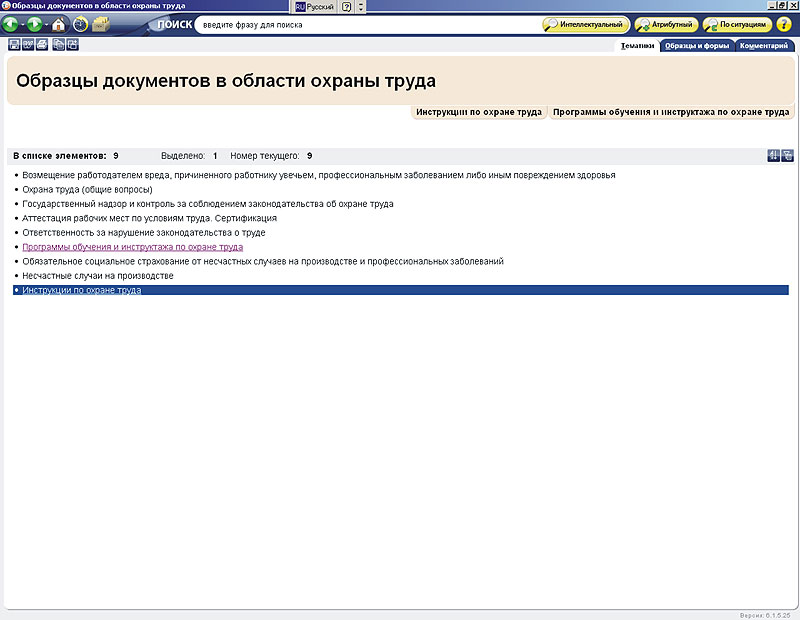Click the Print icon in toolbar
This screenshot has height=620, width=800.
(42, 45)
